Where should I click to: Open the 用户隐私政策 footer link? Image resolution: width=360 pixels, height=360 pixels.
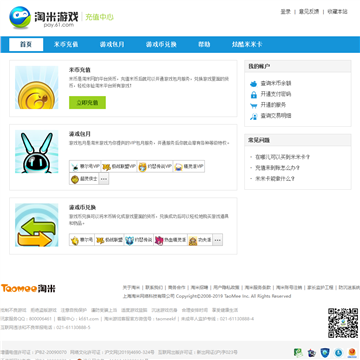pos(226,288)
